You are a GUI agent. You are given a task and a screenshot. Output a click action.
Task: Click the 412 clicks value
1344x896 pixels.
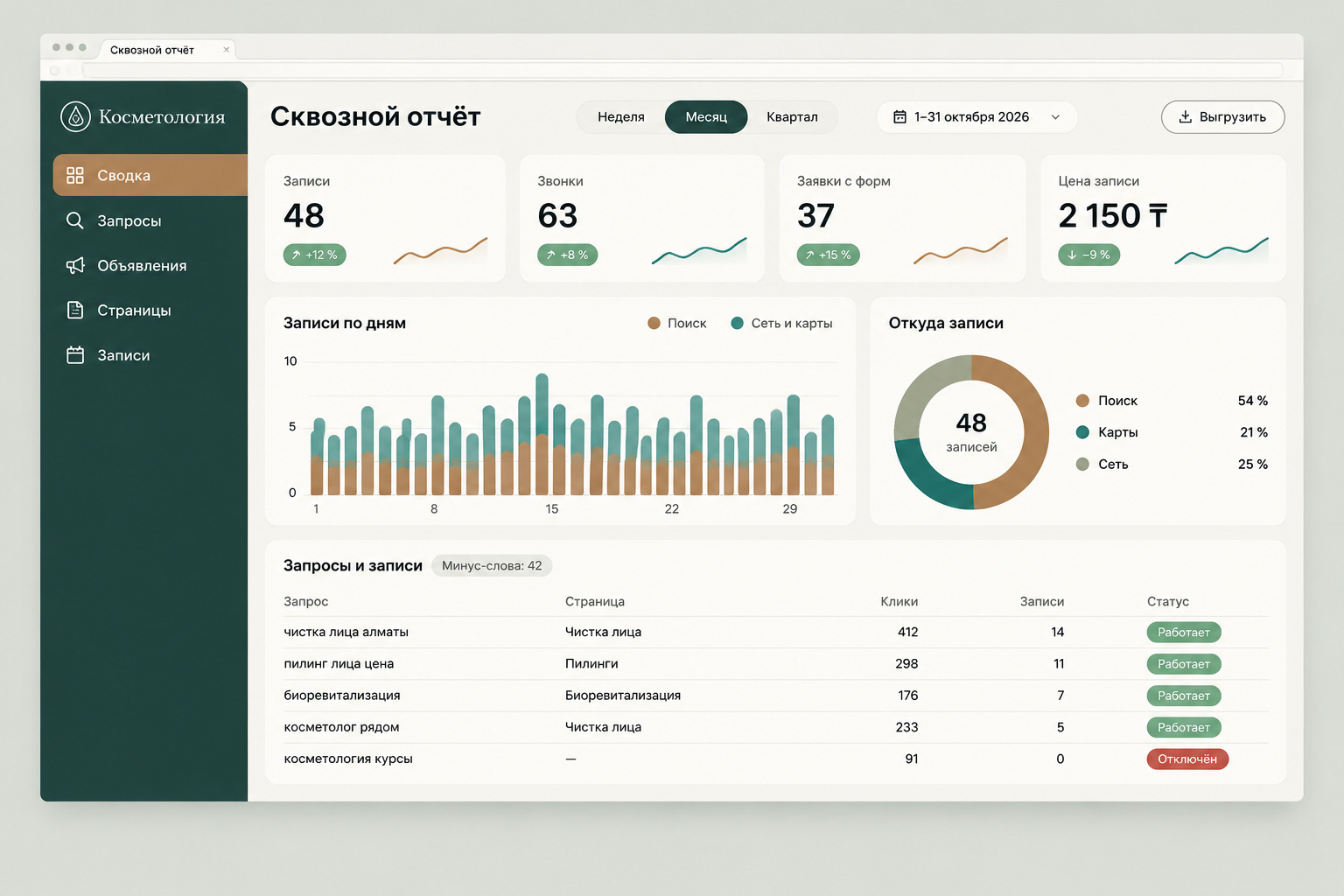pos(908,632)
